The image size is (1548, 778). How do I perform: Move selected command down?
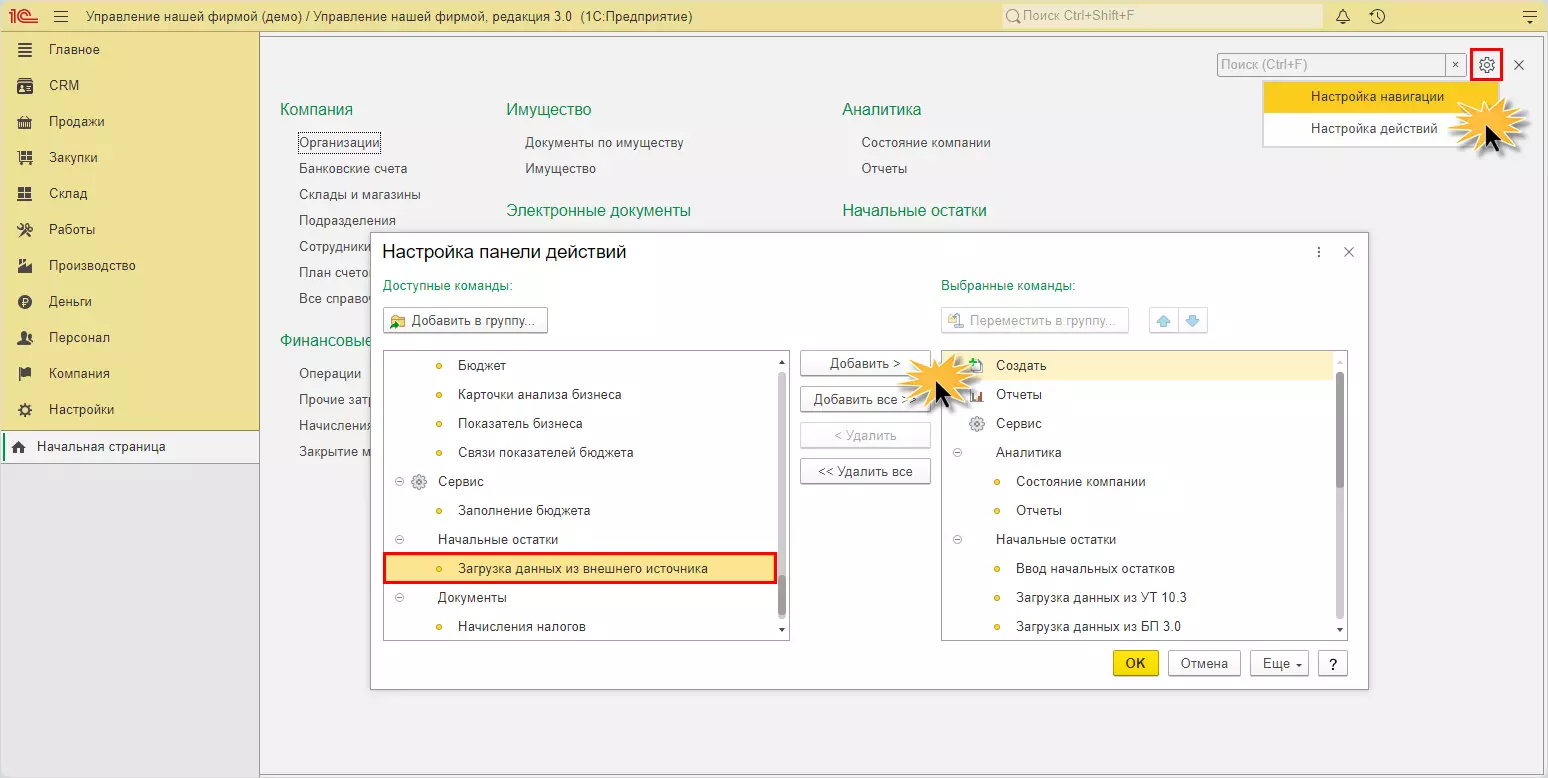point(1193,321)
